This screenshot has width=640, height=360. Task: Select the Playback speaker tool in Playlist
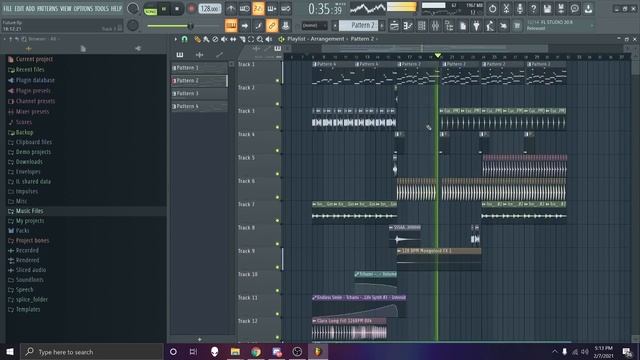(x=269, y=39)
